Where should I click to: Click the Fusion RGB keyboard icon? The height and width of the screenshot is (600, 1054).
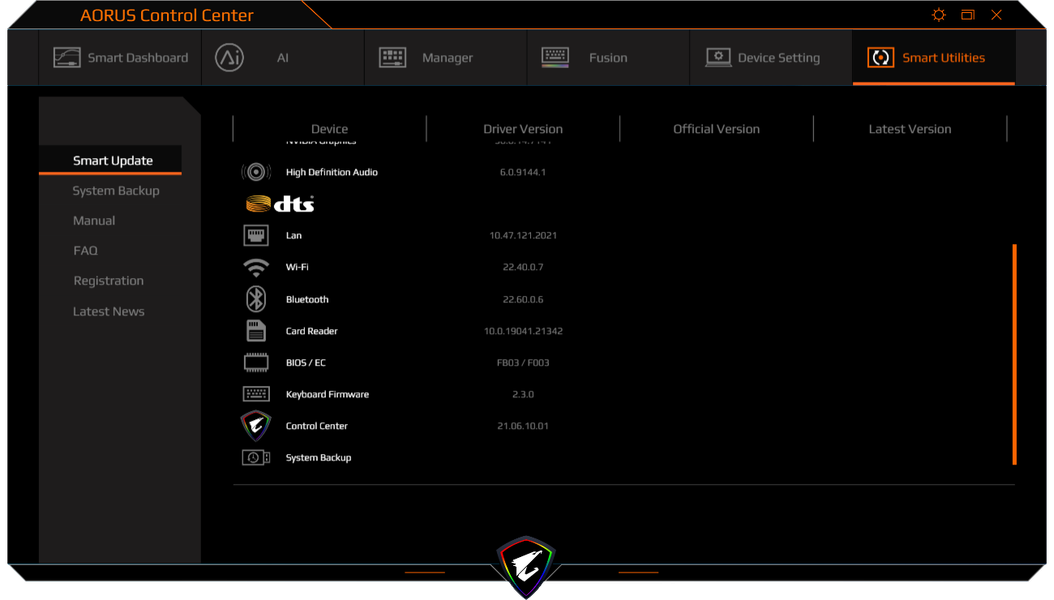(555, 58)
